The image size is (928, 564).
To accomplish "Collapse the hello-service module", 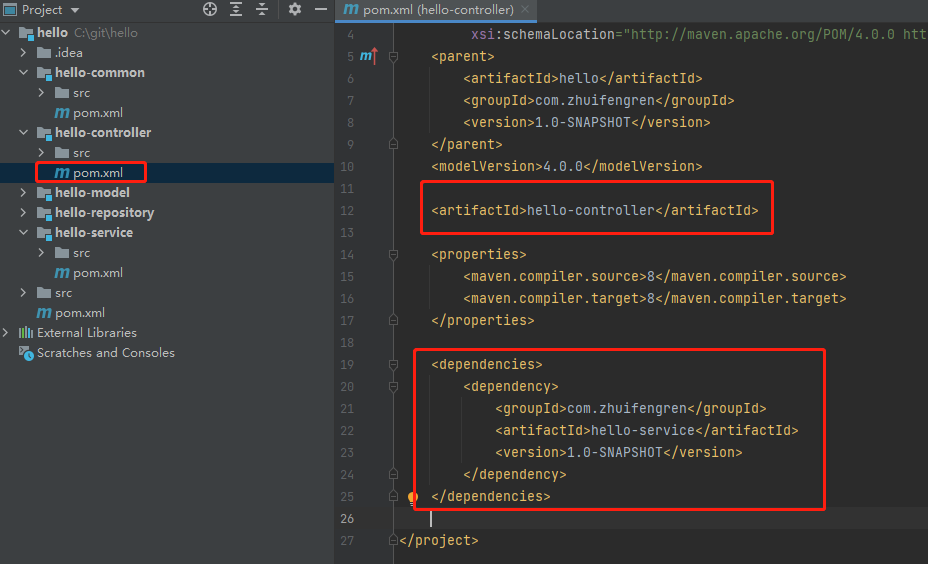I will pyautogui.click(x=24, y=233).
